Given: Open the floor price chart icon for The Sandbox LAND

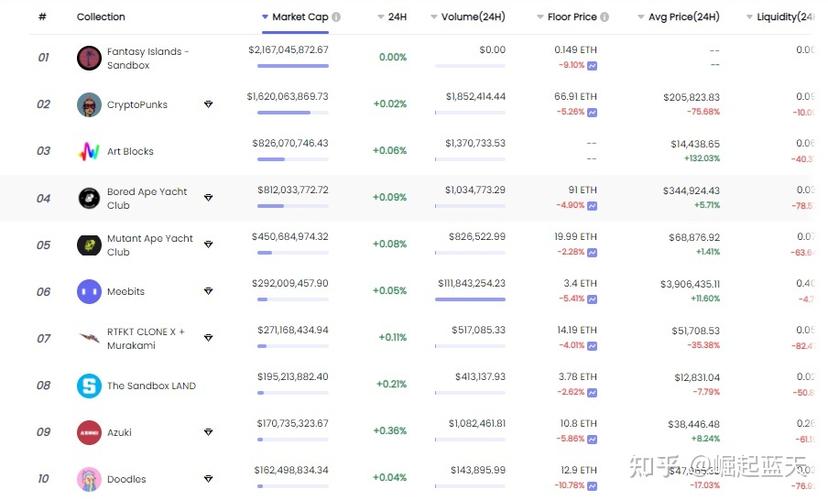Looking at the screenshot, I should coord(592,393).
